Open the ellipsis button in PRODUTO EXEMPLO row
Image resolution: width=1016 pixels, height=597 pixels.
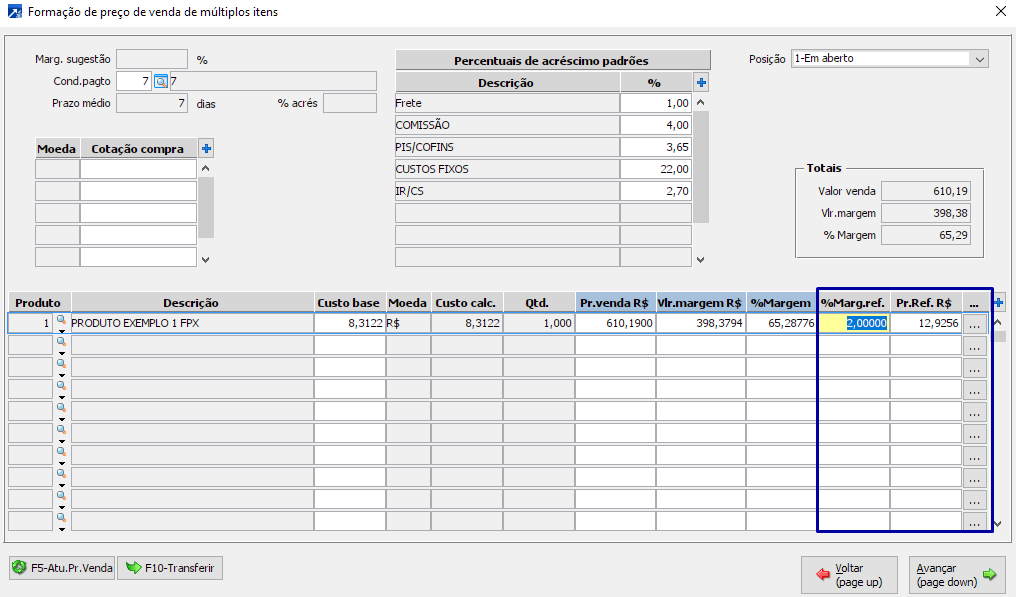(x=974, y=323)
